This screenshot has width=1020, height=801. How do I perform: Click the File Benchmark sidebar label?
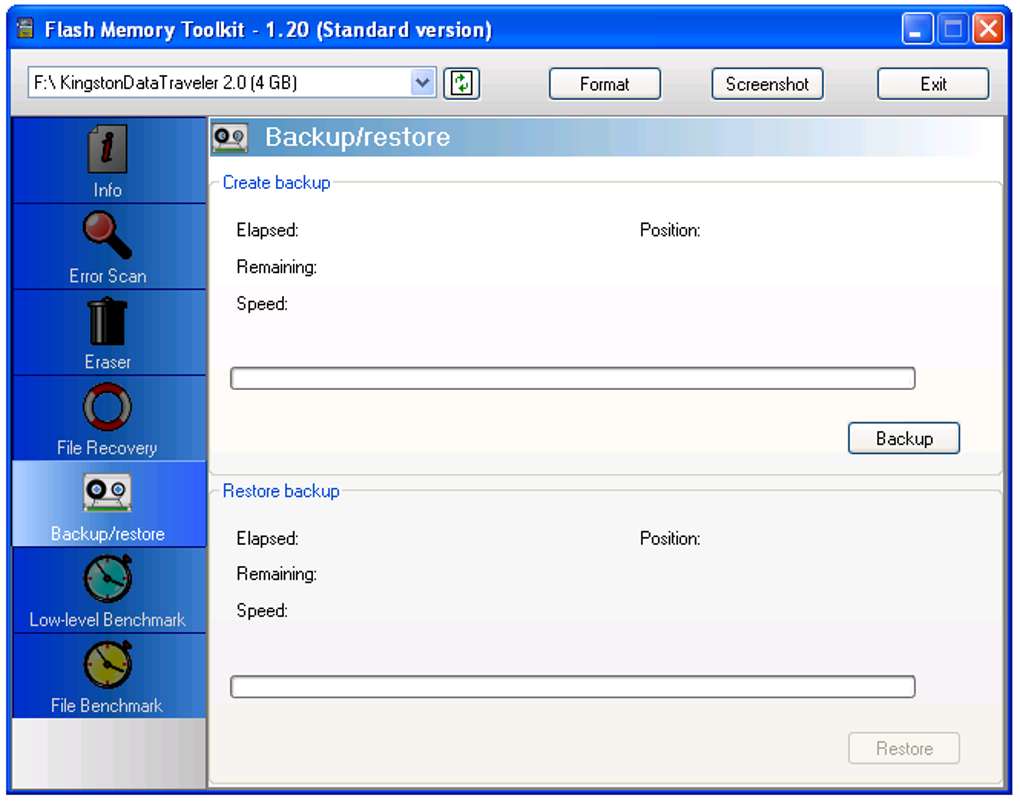pos(107,705)
